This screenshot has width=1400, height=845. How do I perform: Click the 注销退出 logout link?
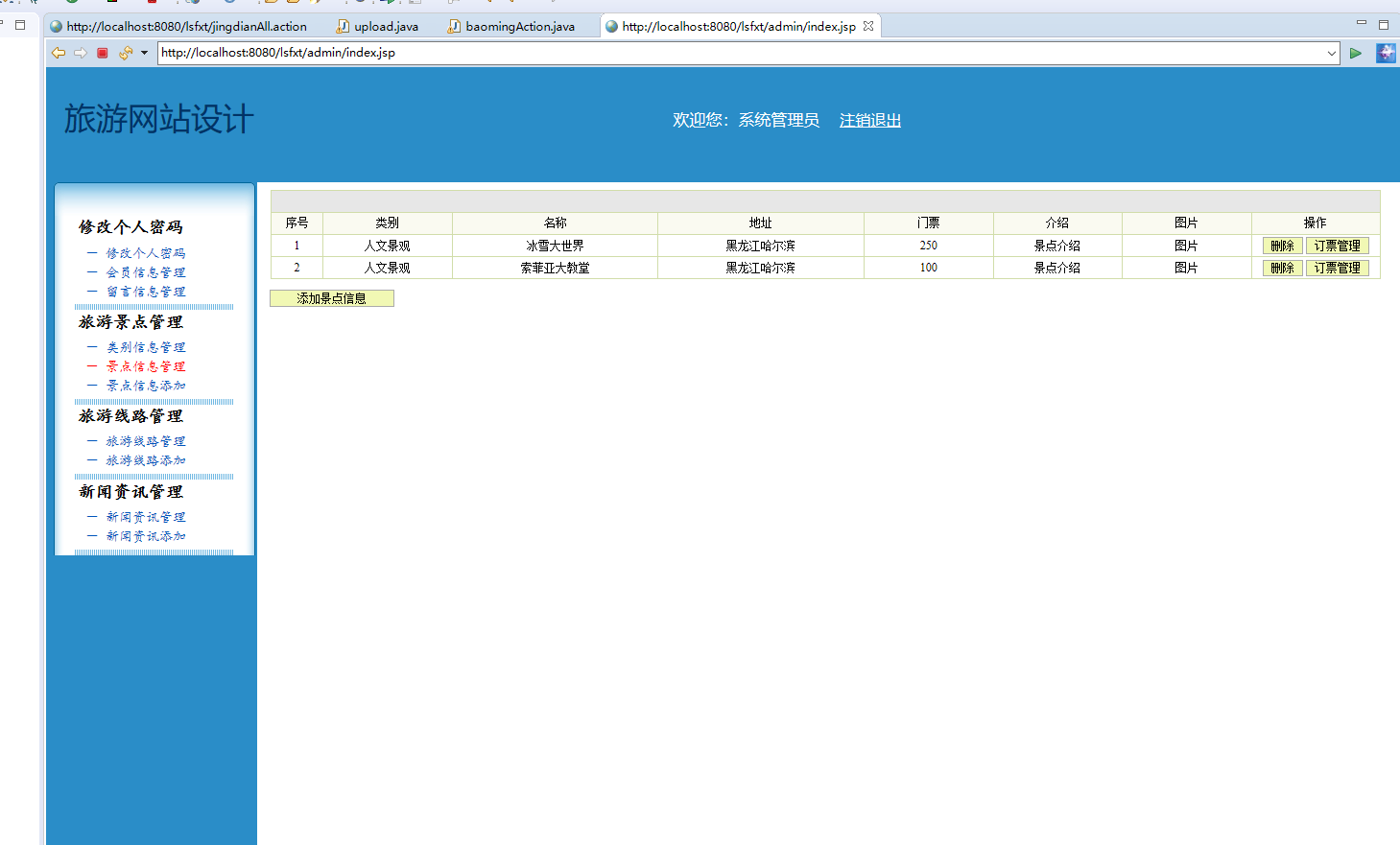[869, 120]
